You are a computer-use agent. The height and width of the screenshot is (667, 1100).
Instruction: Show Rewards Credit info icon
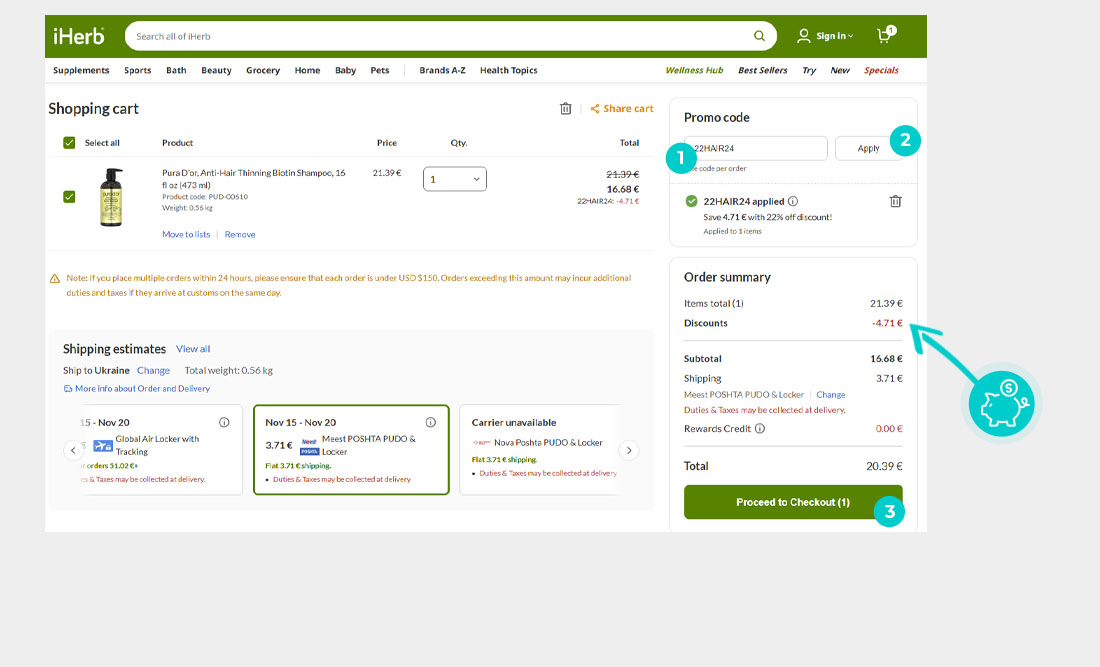760,429
